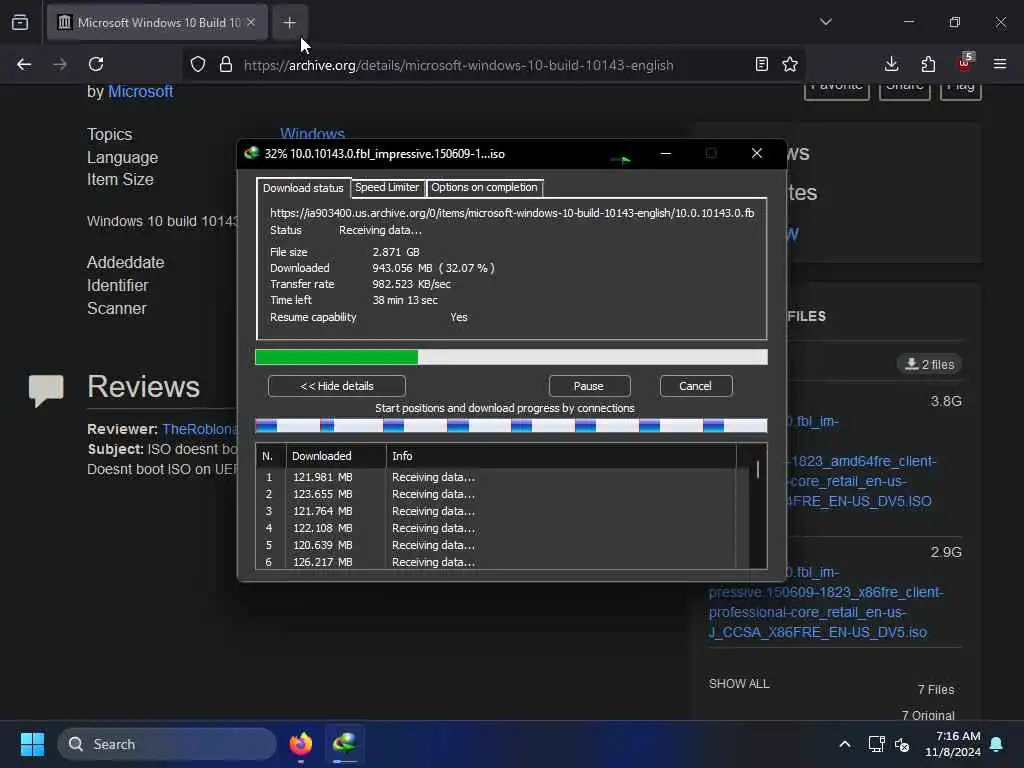
Task: Open a new browser tab
Action: [289, 22]
